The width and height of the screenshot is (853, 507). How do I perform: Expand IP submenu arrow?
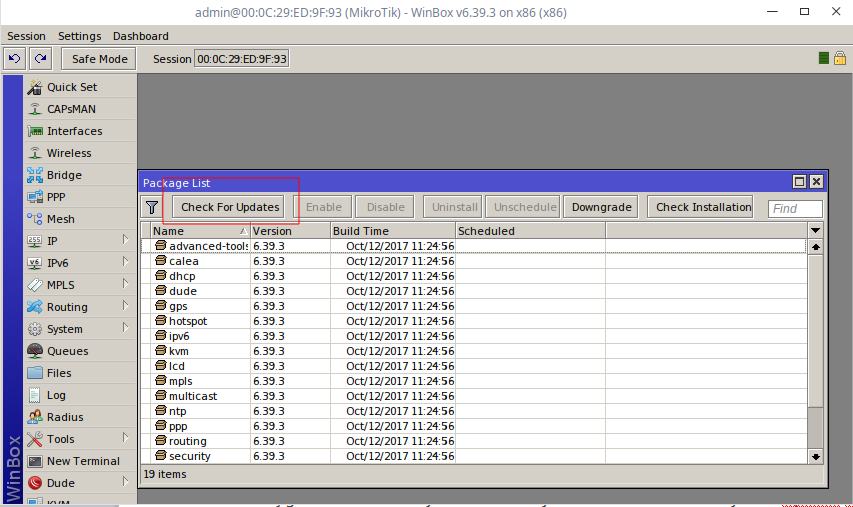click(125, 240)
